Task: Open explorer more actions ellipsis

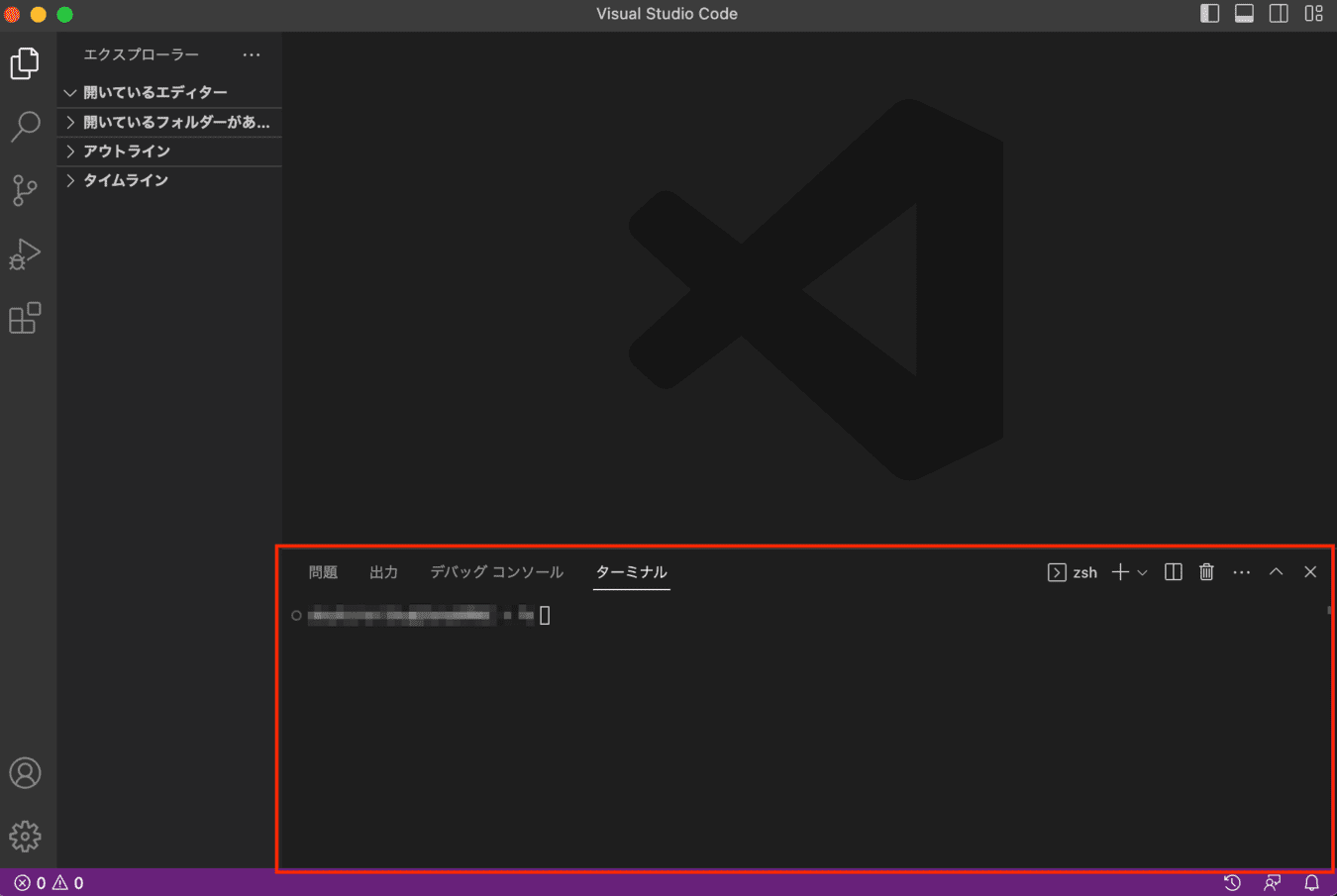Action: [252, 54]
